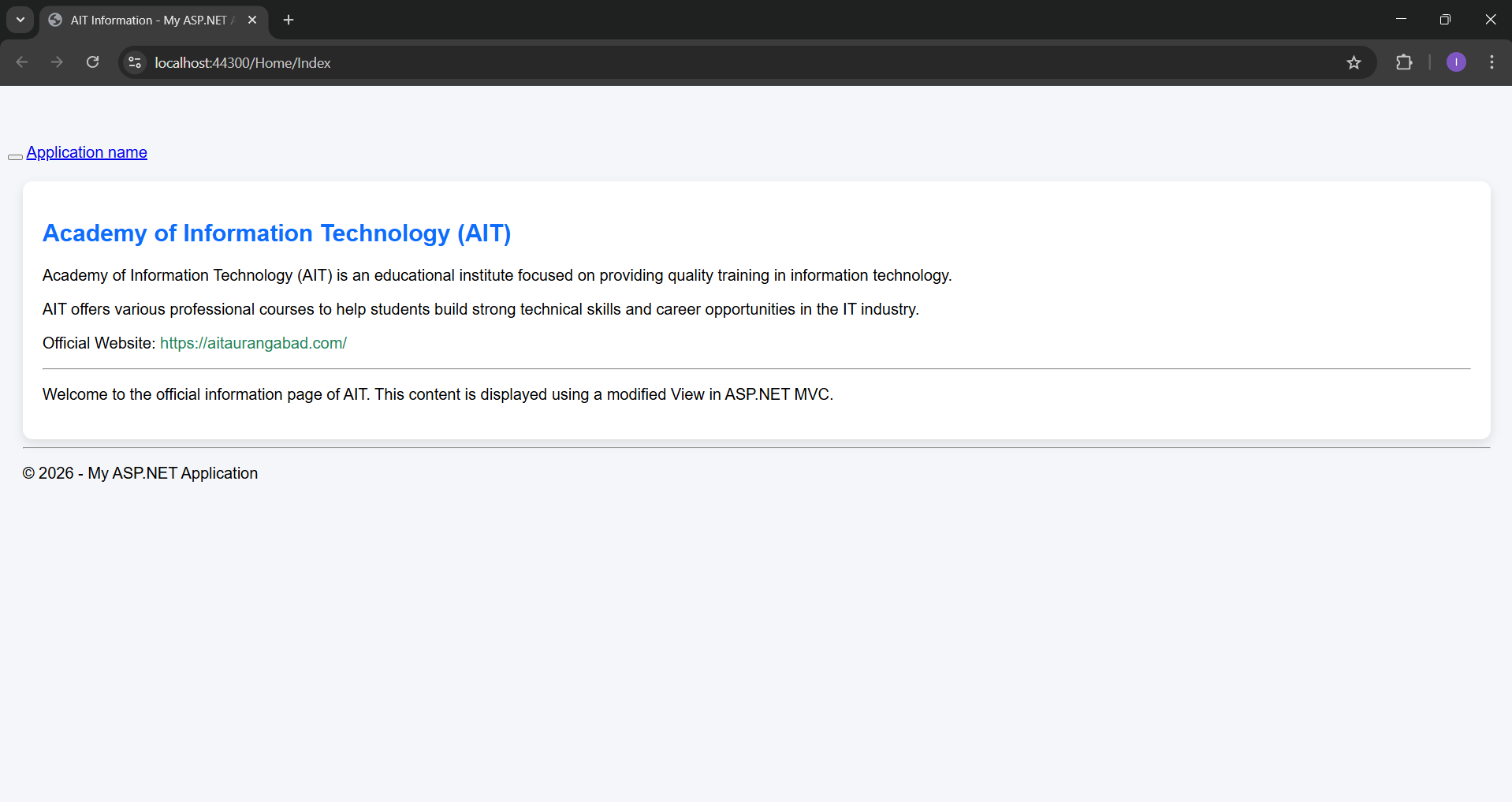Restore down the browser window
Viewport: 1512px width, 802px height.
(1445, 20)
